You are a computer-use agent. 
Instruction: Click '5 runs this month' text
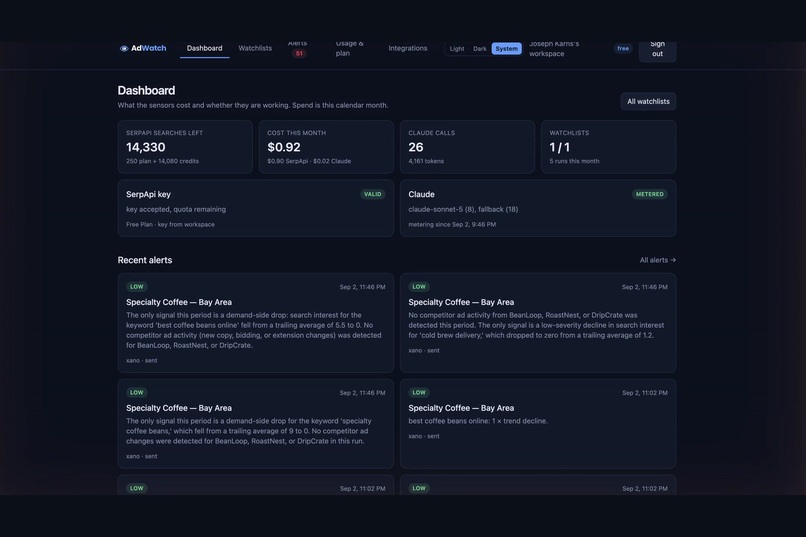[x=574, y=161]
